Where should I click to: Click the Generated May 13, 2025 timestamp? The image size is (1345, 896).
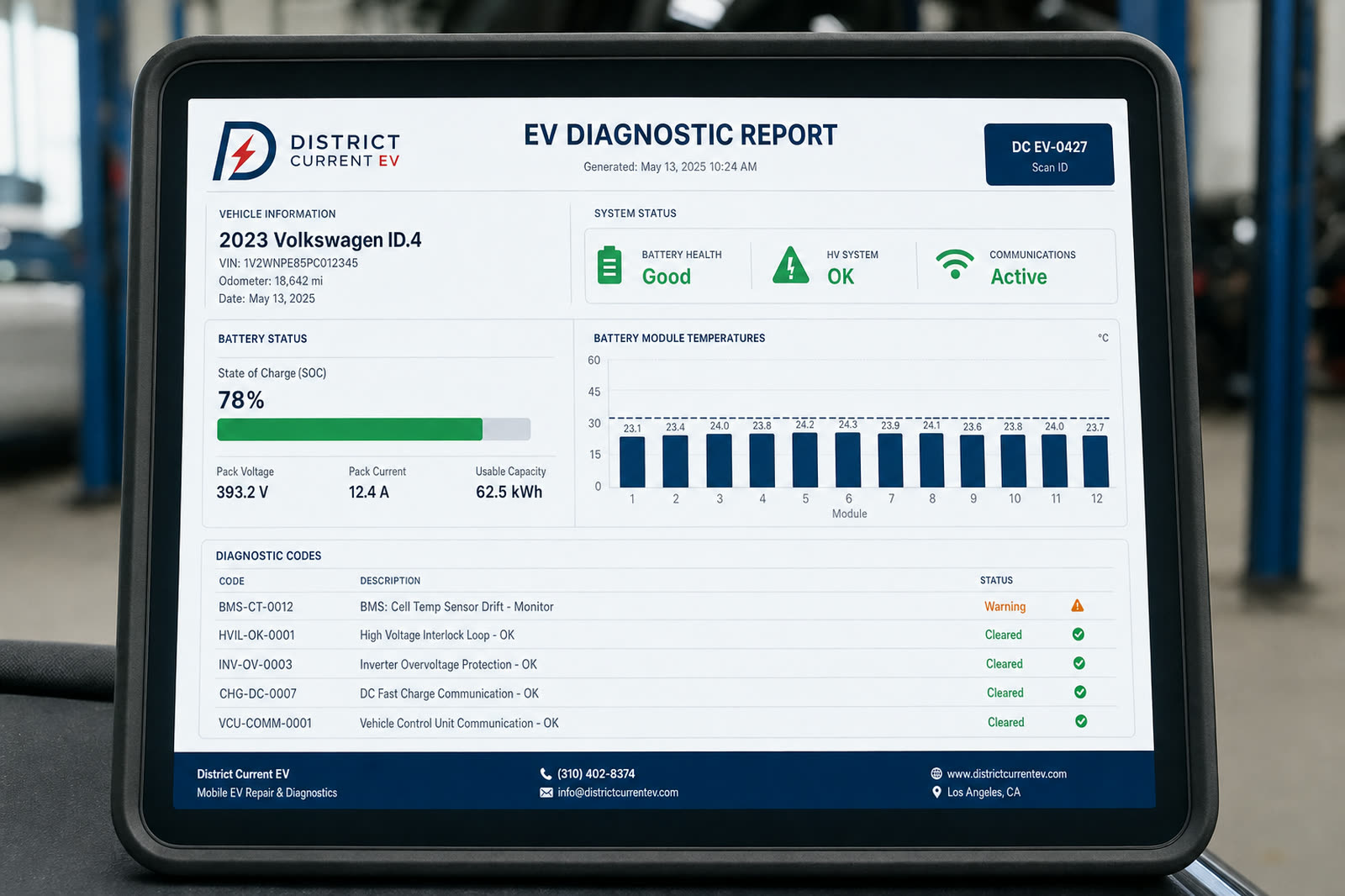click(670, 167)
